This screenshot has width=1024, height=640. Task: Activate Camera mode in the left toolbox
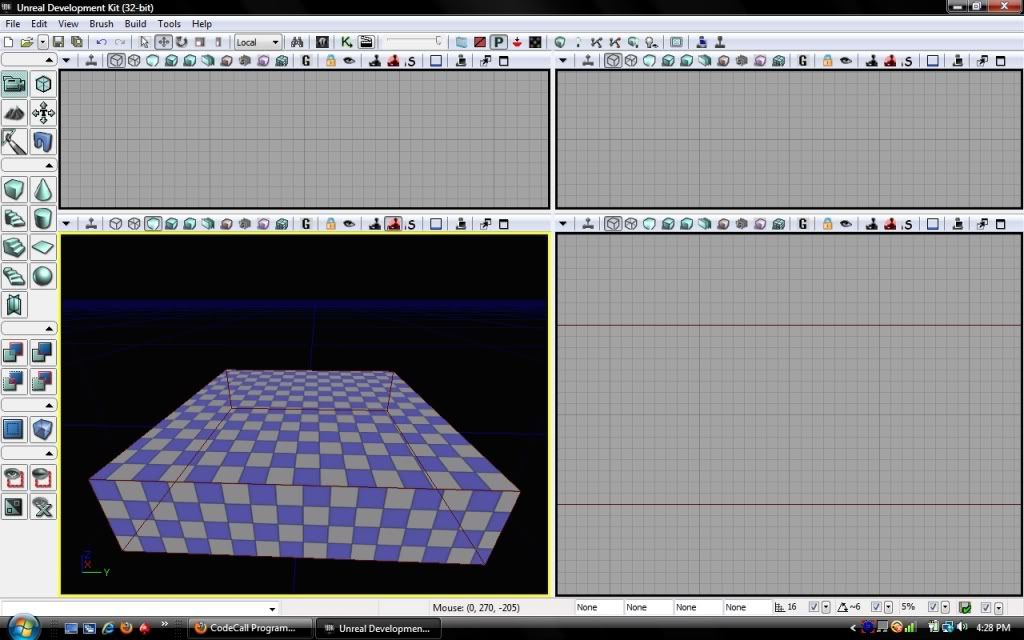click(14, 84)
